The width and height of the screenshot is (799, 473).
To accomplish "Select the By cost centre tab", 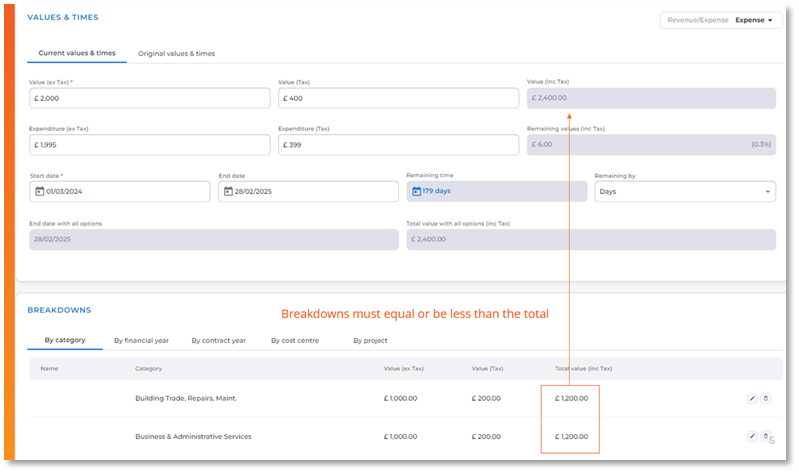I will [295, 340].
